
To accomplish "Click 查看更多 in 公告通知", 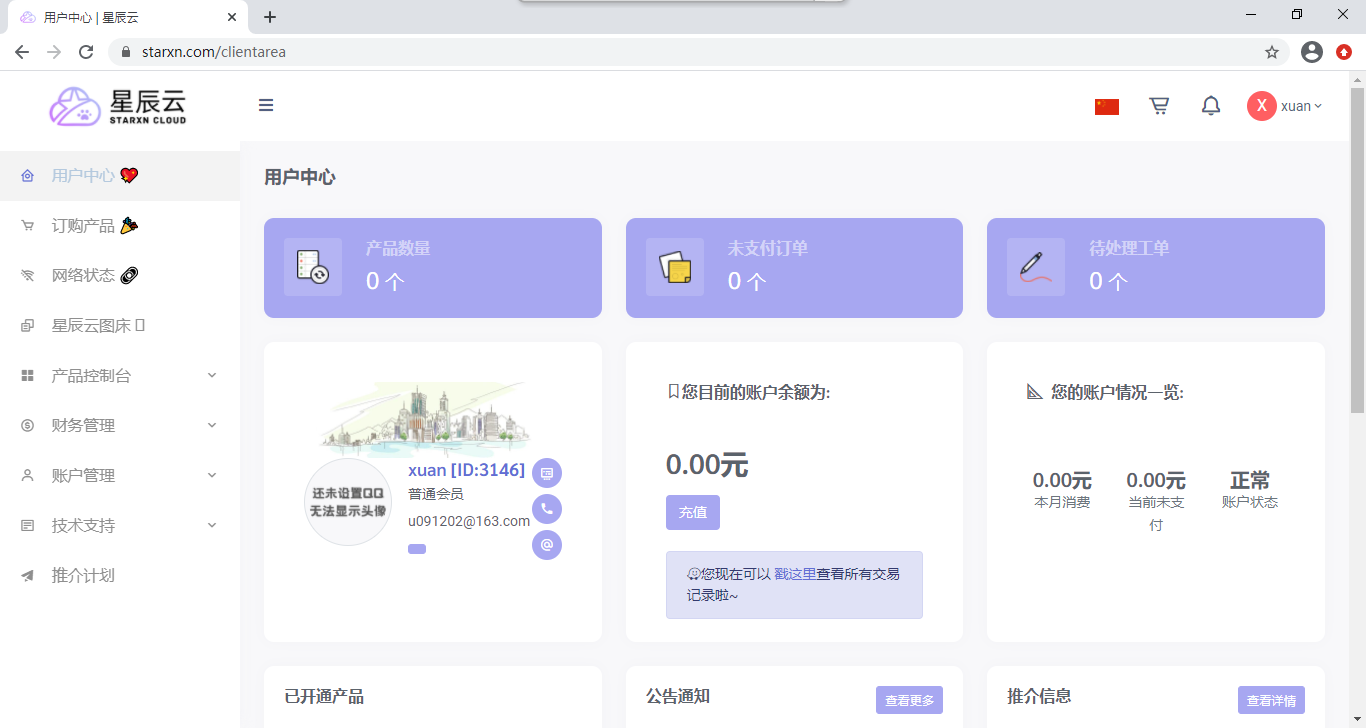I will coord(909,700).
